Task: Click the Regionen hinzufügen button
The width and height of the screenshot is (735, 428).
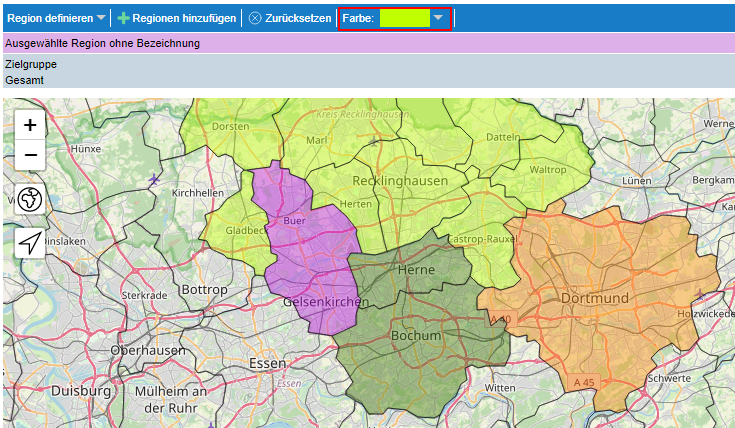Action: [x=177, y=18]
